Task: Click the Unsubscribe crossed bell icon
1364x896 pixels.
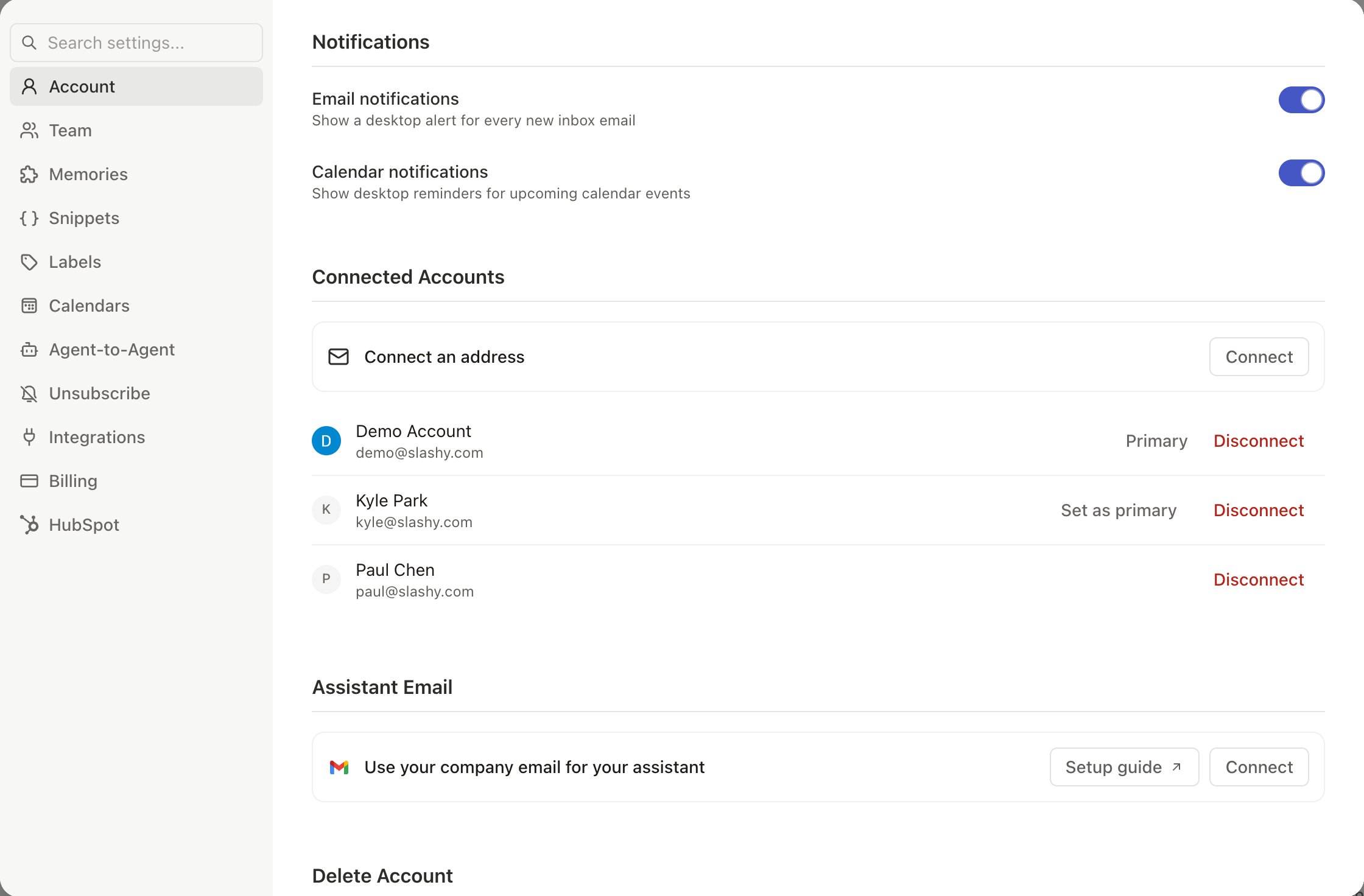Action: [29, 393]
